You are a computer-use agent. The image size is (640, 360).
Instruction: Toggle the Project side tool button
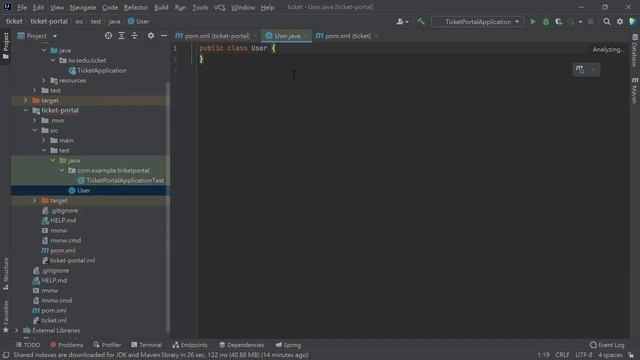[6, 45]
